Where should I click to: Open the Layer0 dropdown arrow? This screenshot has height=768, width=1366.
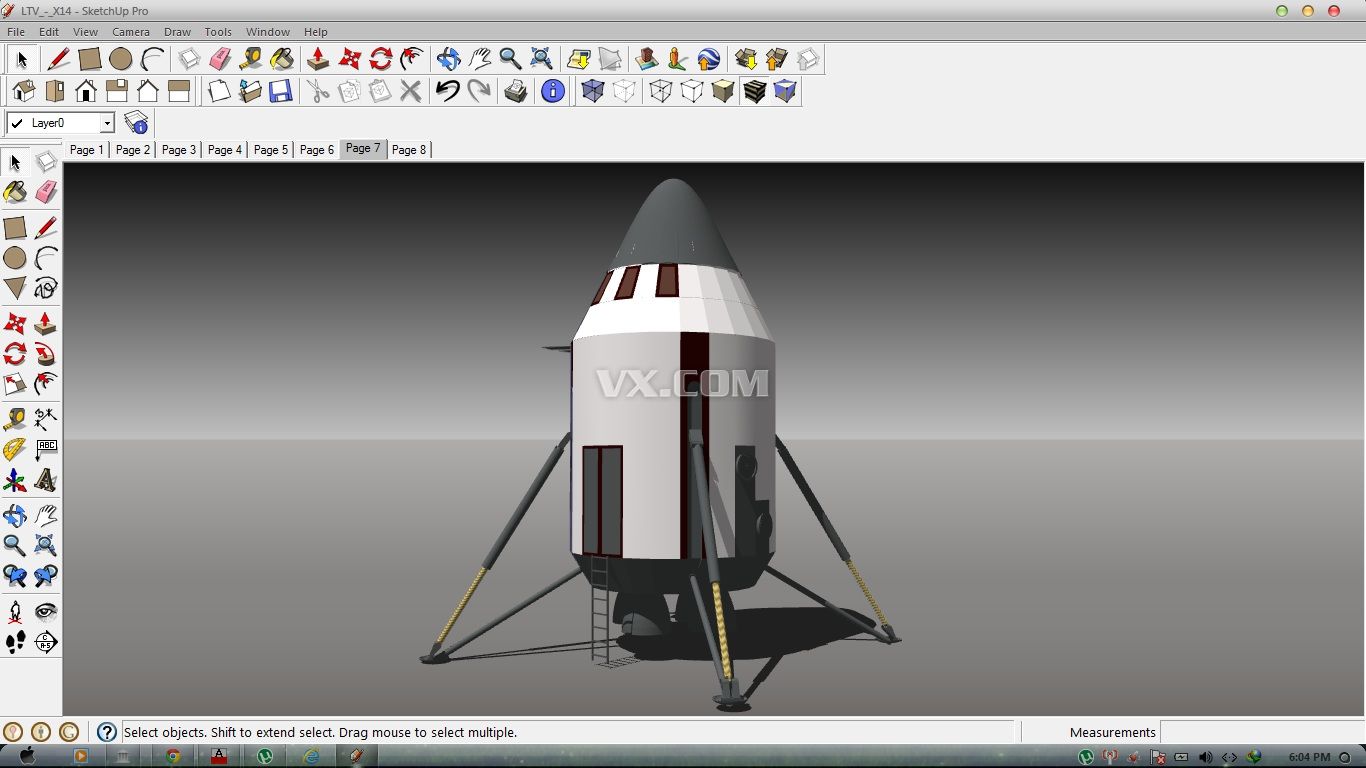point(107,123)
